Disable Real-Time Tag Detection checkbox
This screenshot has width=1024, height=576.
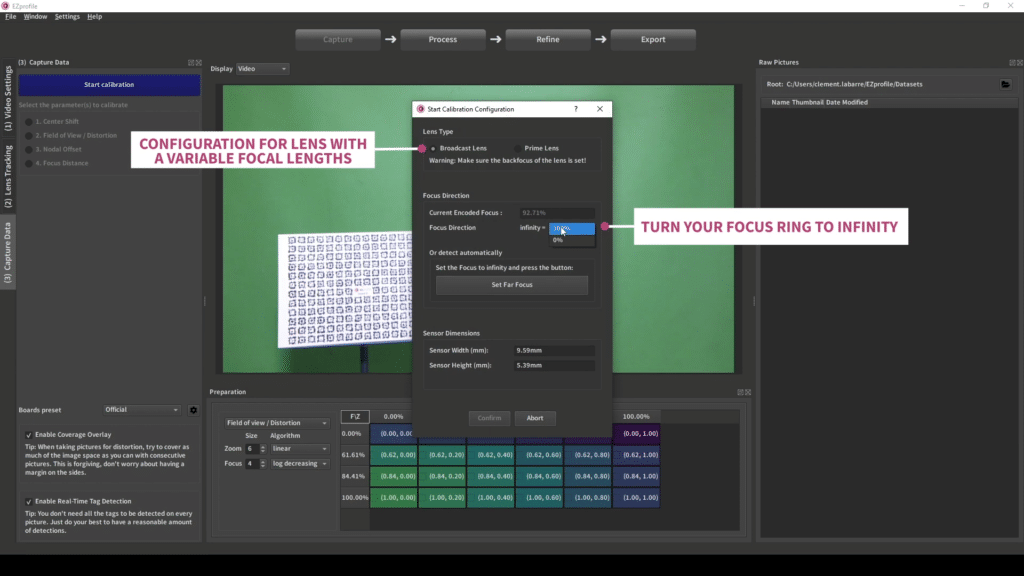pos(28,501)
